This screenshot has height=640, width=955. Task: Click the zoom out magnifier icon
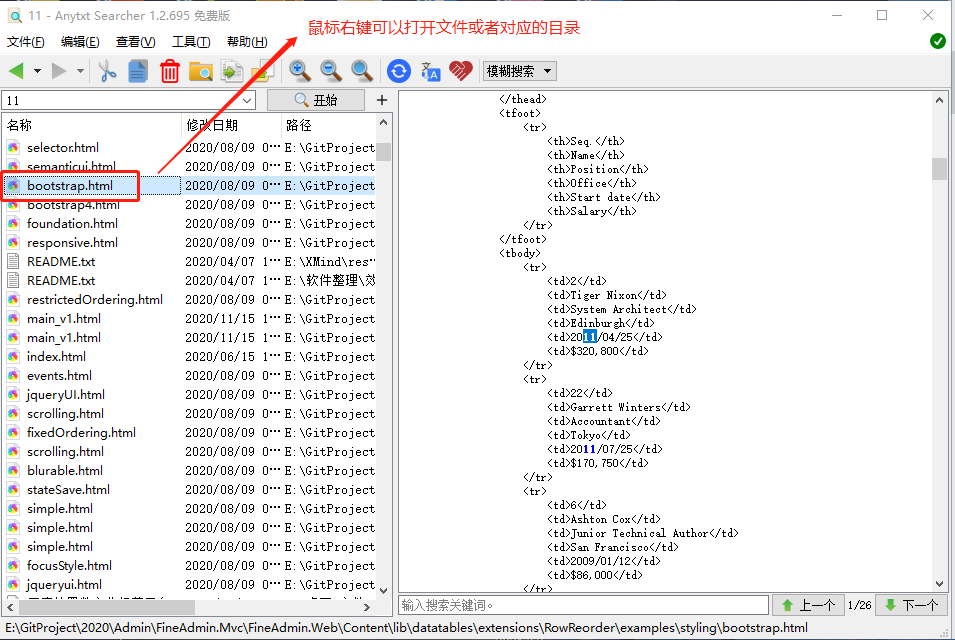[x=331, y=71]
